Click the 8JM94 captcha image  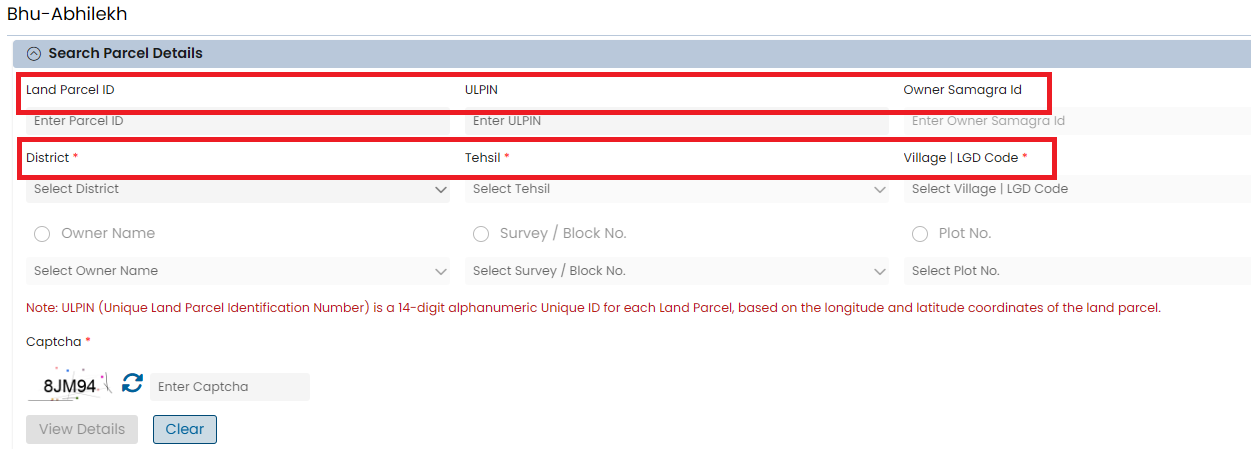coord(70,386)
